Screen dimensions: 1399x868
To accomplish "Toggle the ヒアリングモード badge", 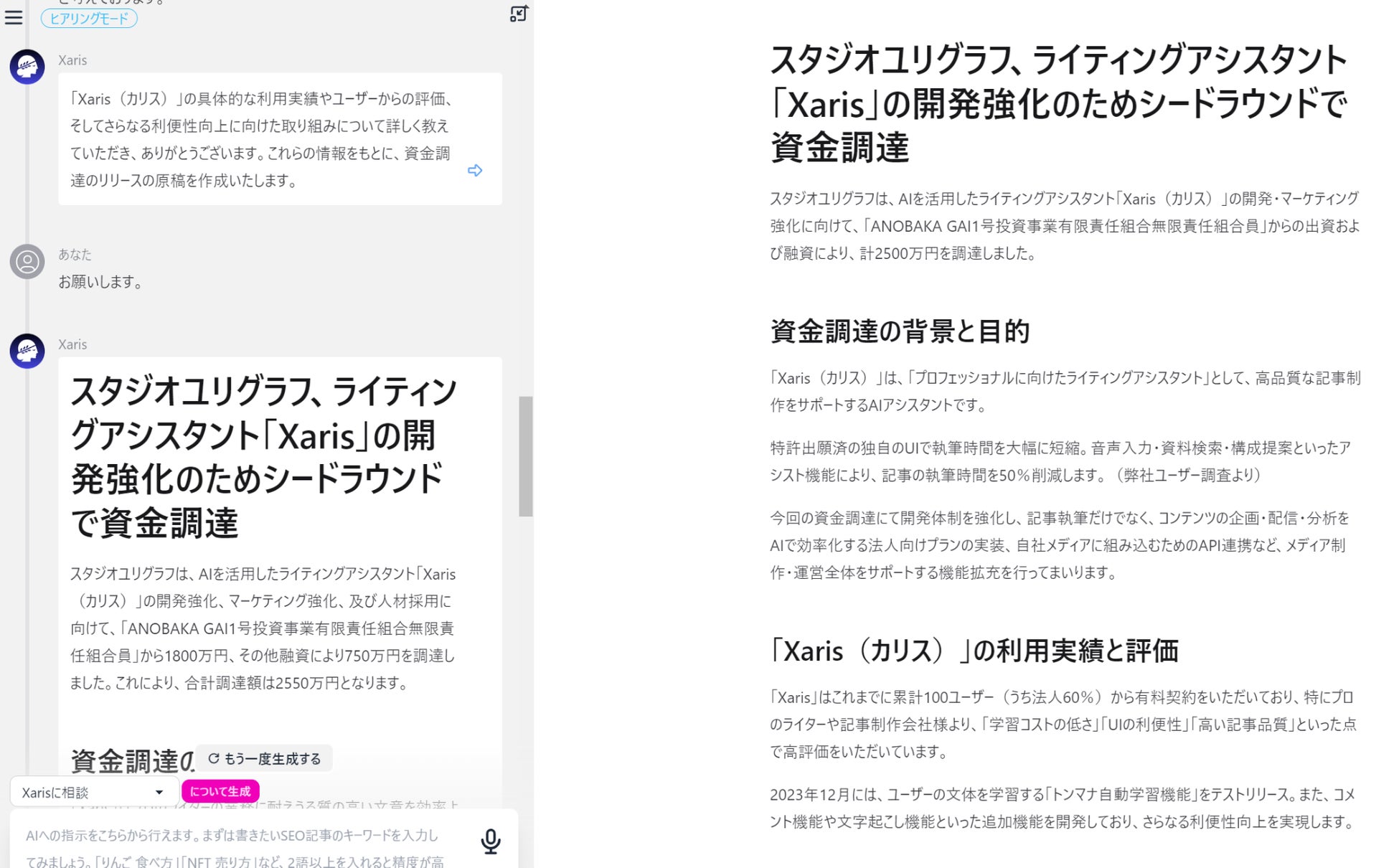I will 89,19.
